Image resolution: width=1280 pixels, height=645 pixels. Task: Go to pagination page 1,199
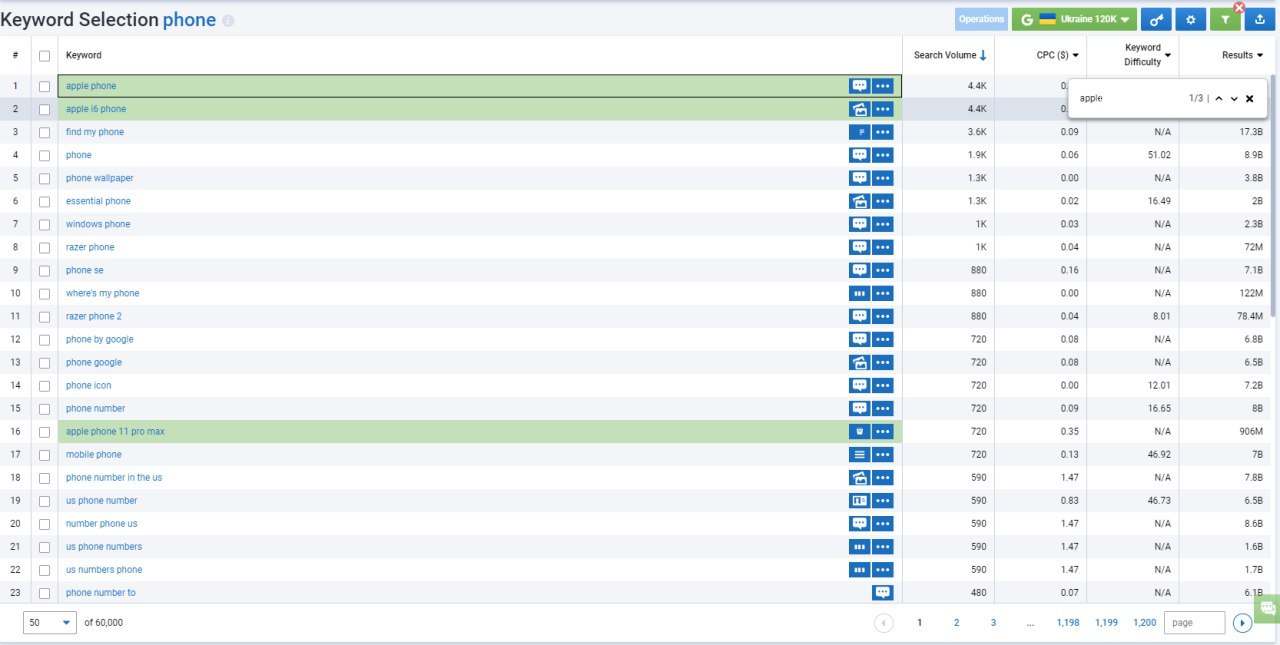click(1106, 622)
